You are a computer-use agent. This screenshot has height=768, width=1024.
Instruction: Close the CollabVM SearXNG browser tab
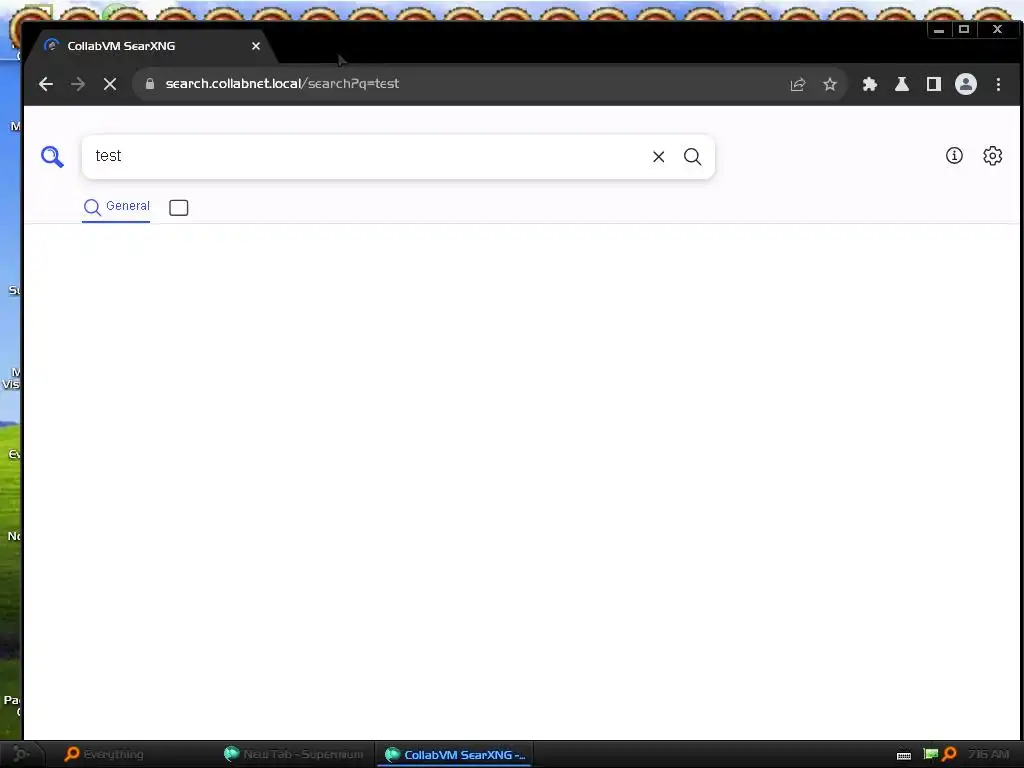click(x=256, y=46)
